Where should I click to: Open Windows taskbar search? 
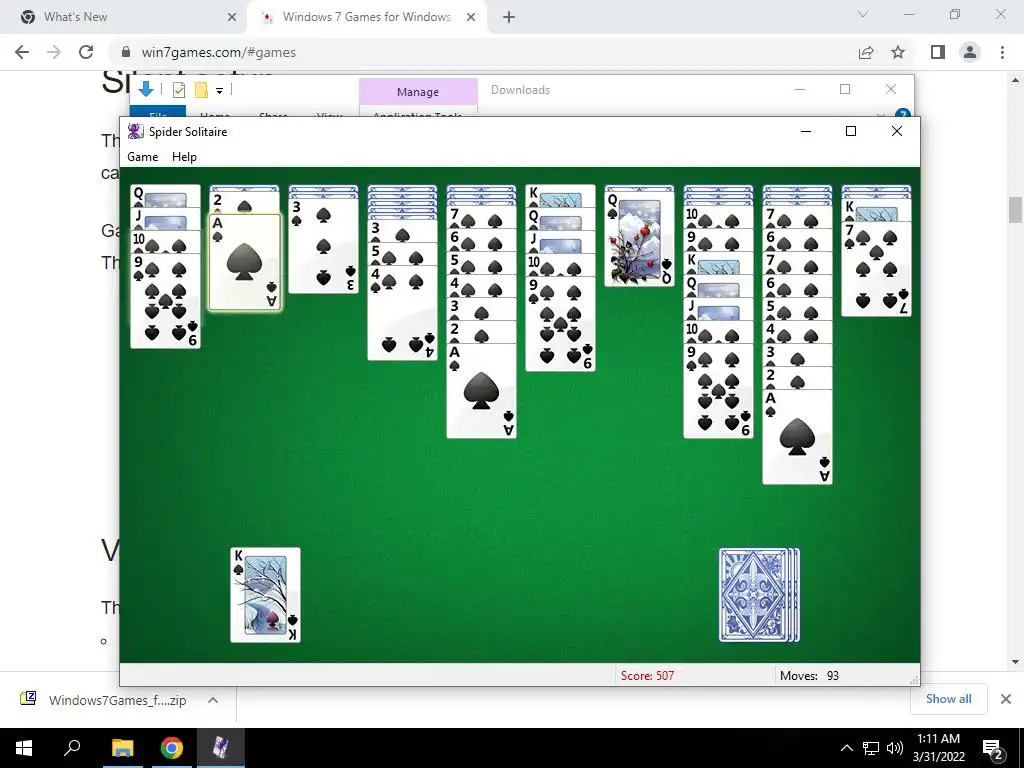coord(72,748)
